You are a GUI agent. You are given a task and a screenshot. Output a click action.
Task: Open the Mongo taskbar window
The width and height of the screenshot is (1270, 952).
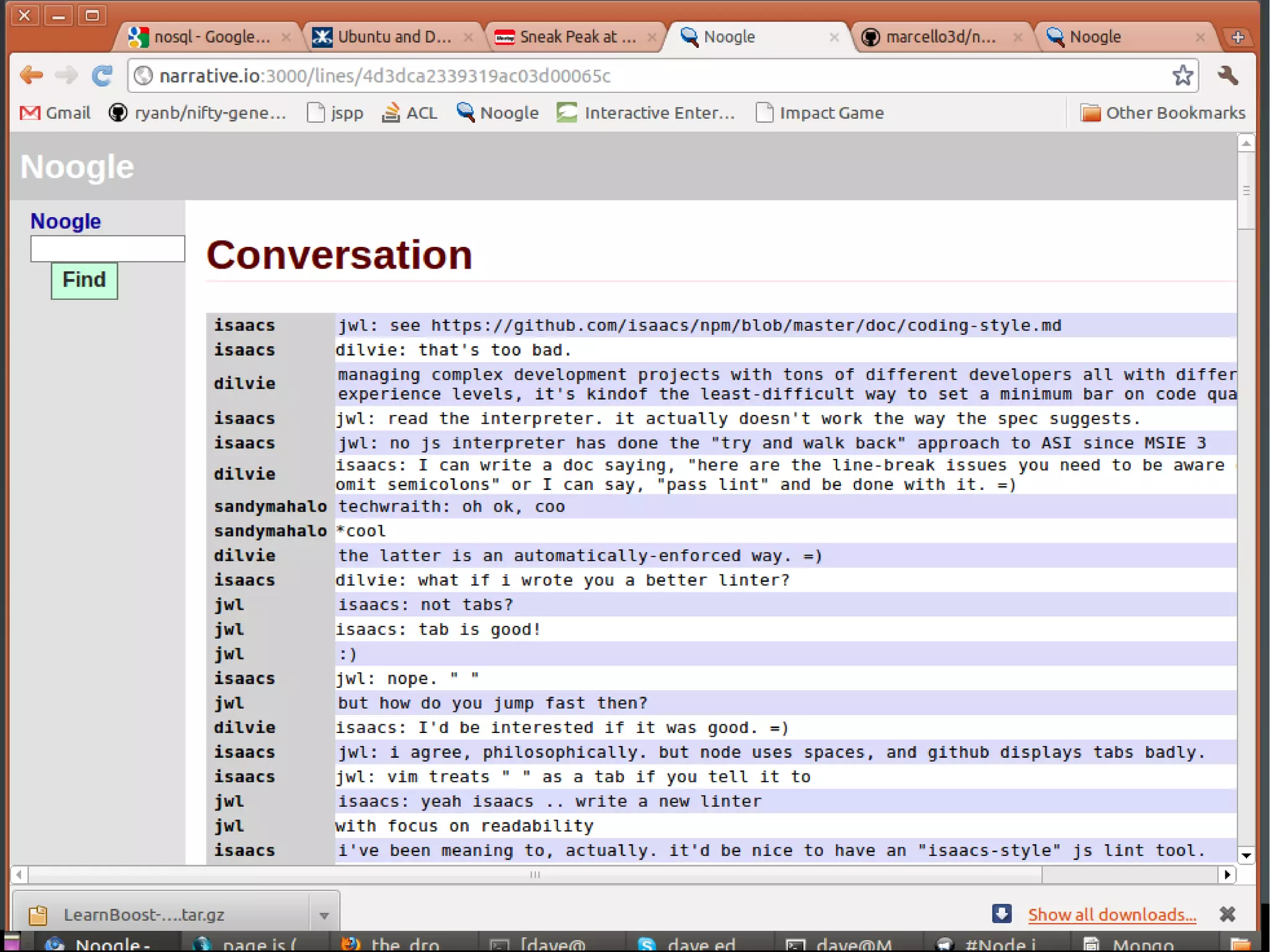[1145, 943]
